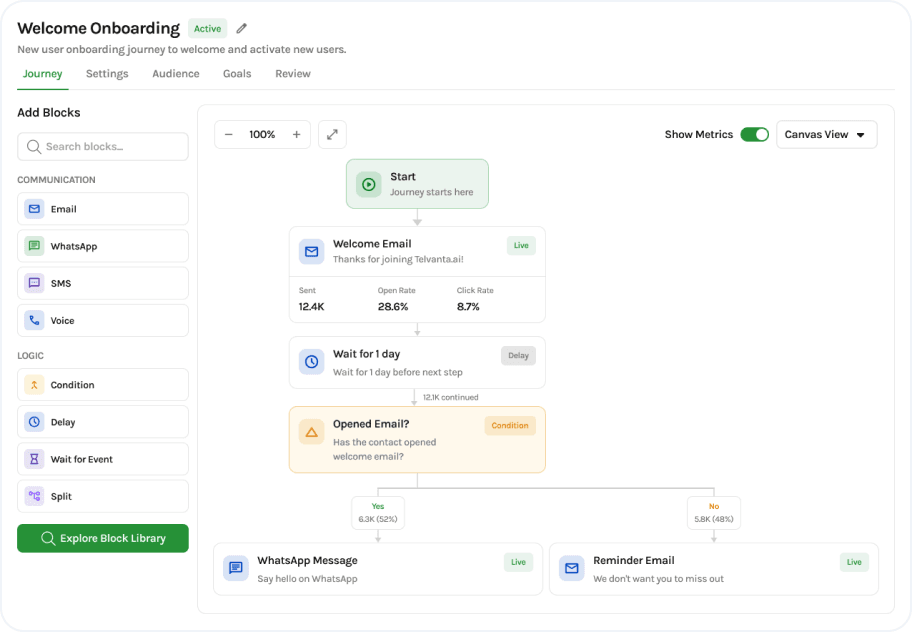Go to the Goals tab
This screenshot has width=912, height=632.
[x=237, y=74]
